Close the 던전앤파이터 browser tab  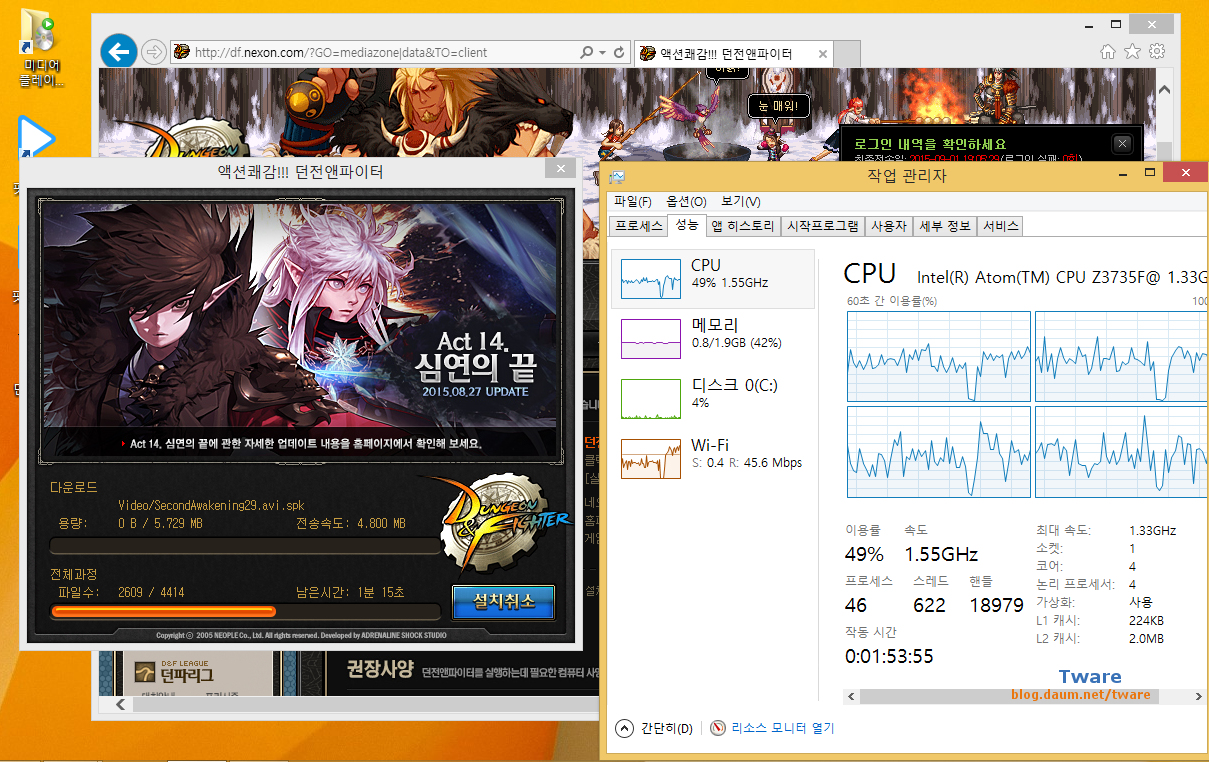click(x=822, y=53)
